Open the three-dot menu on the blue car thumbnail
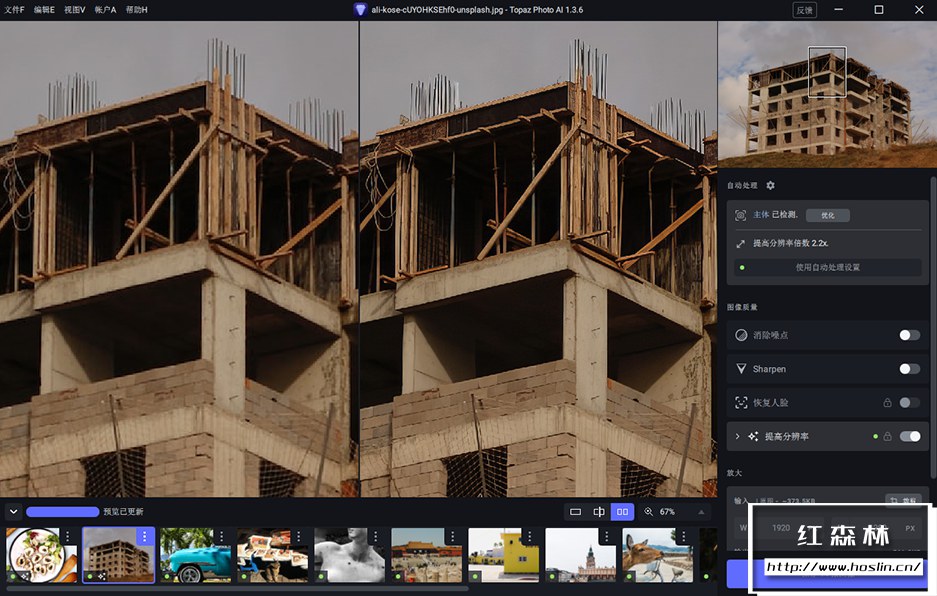The height and width of the screenshot is (596, 937). coord(222,537)
